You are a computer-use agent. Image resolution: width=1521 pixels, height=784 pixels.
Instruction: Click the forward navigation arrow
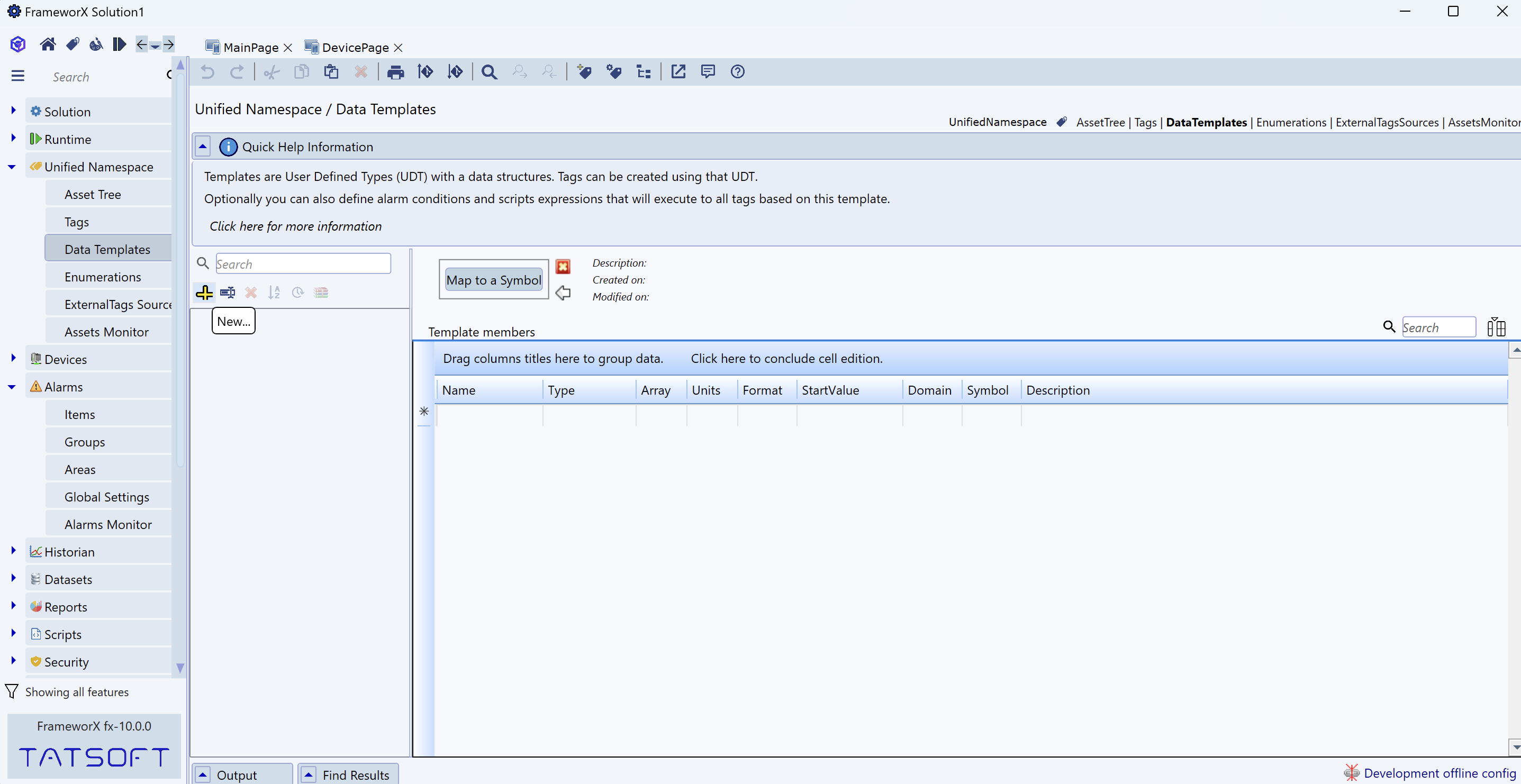pos(169,44)
